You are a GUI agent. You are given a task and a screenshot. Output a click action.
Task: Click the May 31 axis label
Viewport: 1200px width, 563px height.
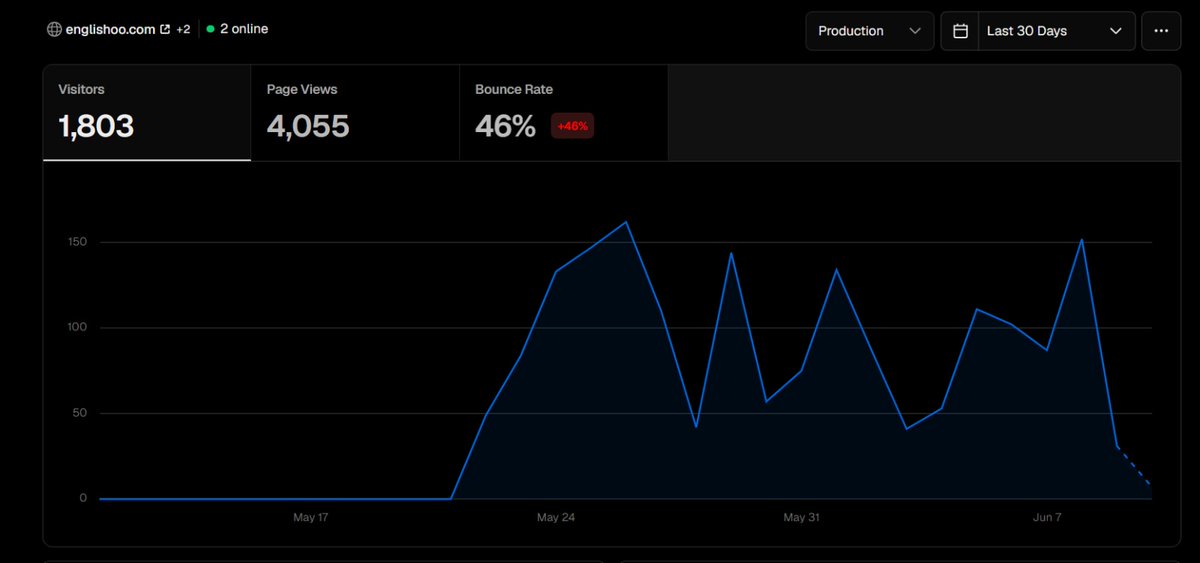click(x=801, y=517)
